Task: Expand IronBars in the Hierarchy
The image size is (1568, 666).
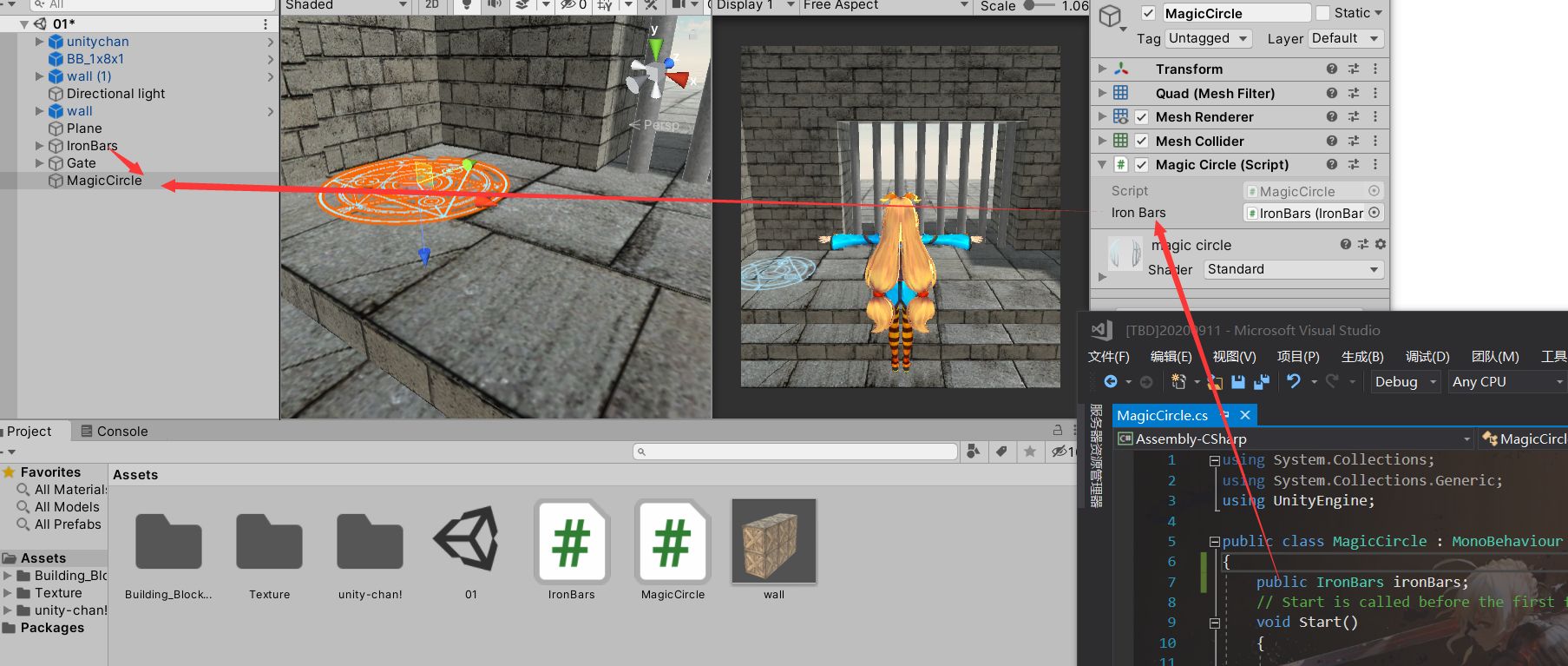Action: coord(39,146)
